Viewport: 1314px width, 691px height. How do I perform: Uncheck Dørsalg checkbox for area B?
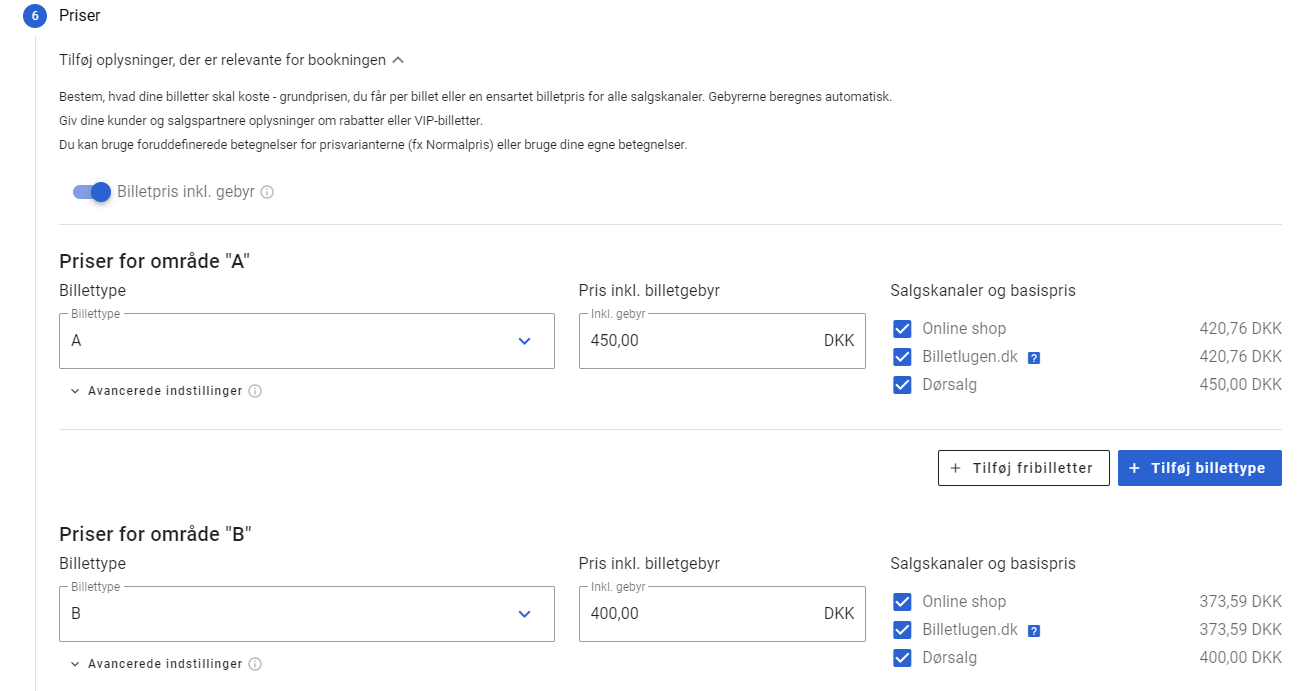tap(902, 658)
